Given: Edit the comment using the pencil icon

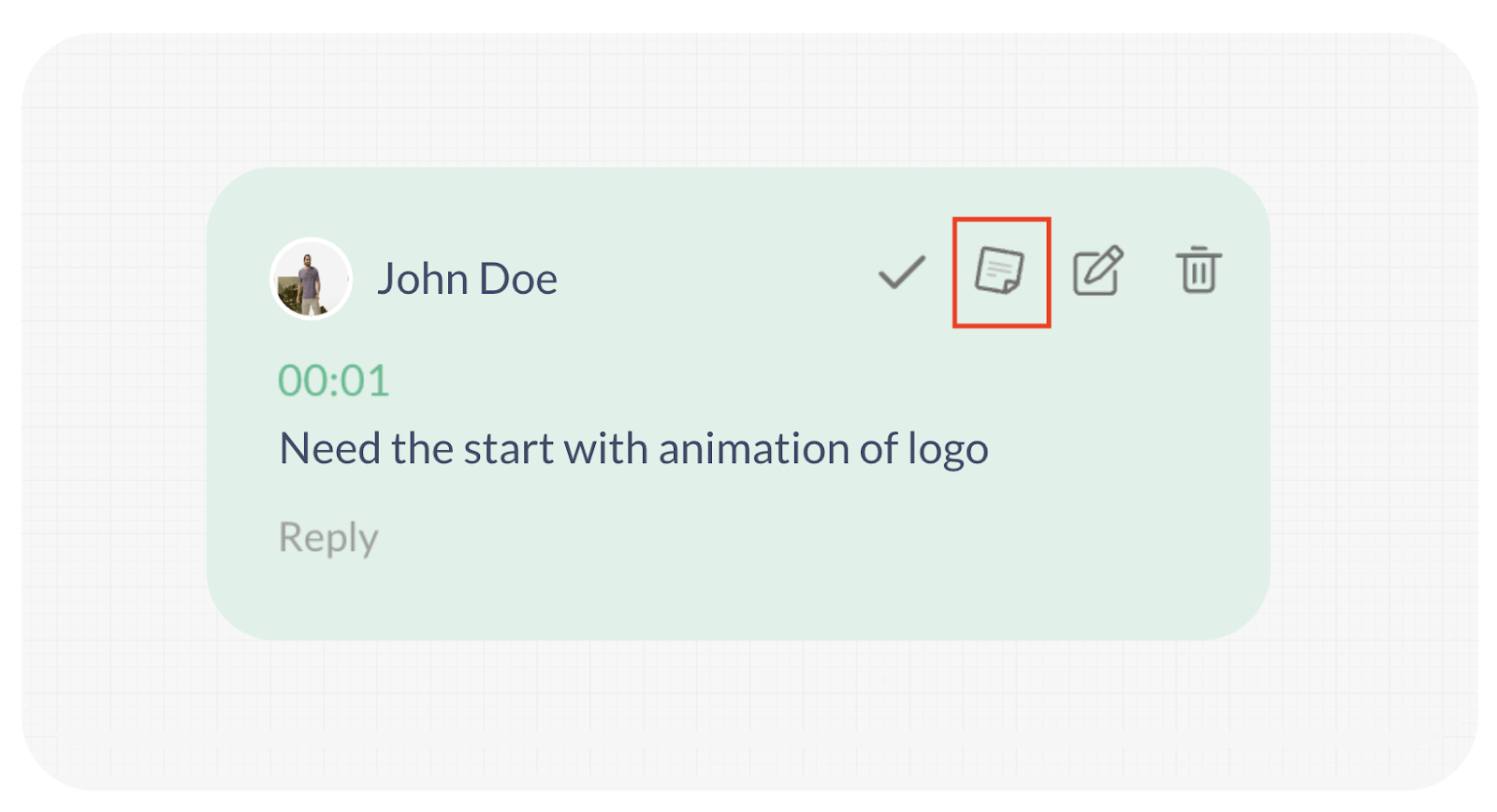Looking at the screenshot, I should point(1098,270).
